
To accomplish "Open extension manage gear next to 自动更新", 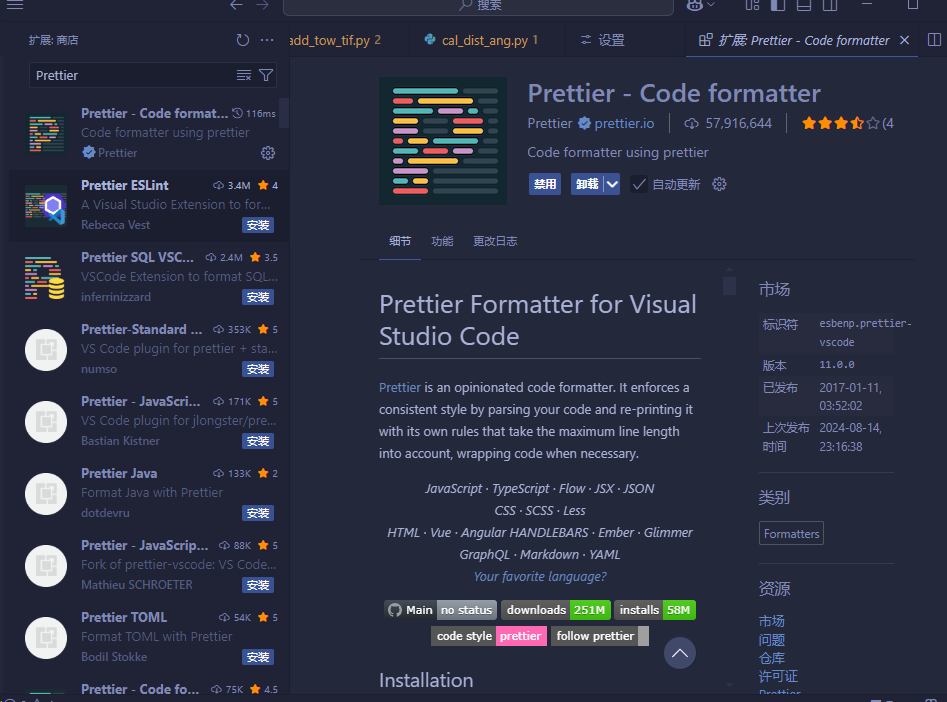I will [x=719, y=184].
